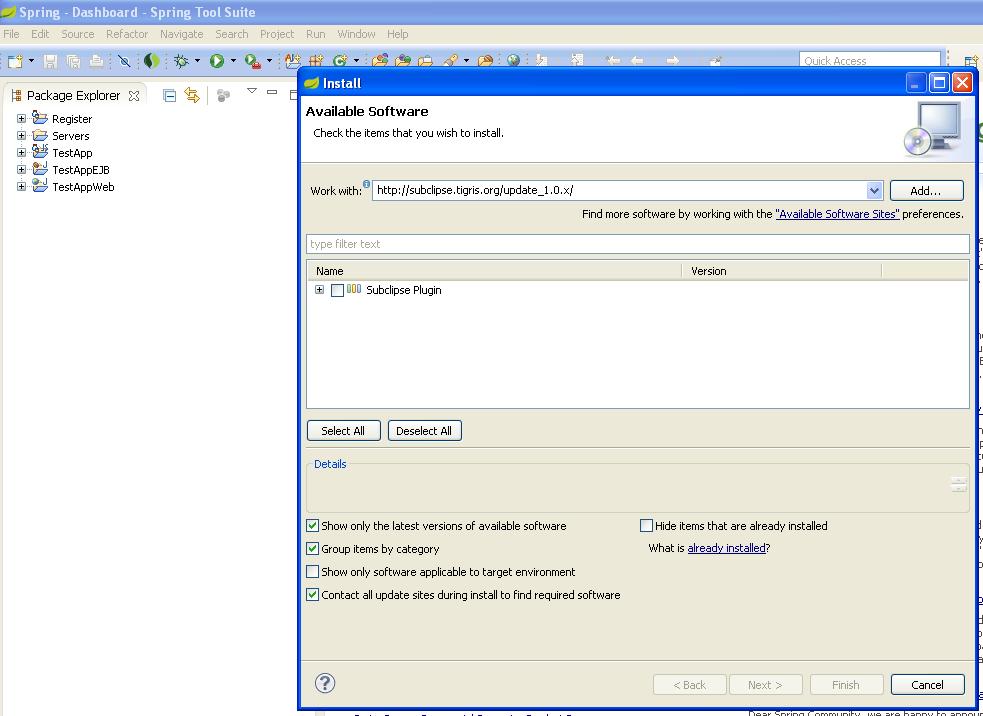Expand the TestAppWeb project node
Screen dimensions: 983x716
(x=21, y=186)
